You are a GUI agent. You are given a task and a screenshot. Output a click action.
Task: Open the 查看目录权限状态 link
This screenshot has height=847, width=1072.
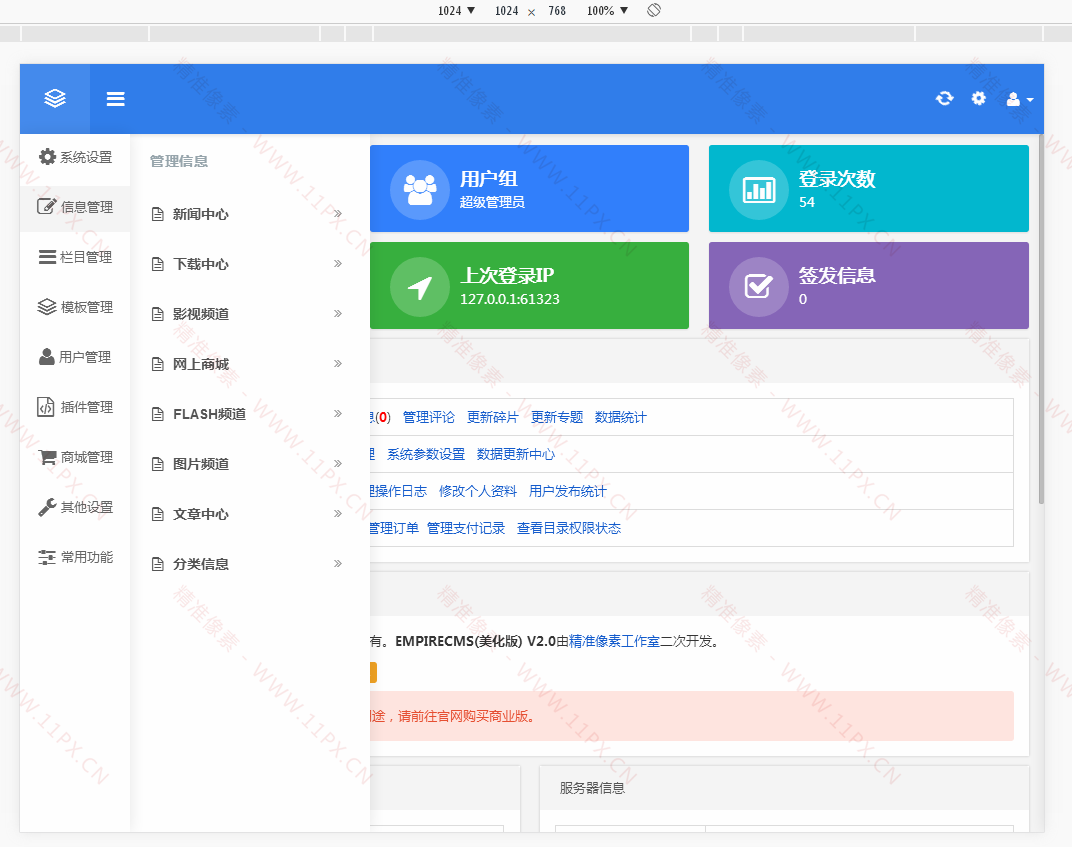569,528
